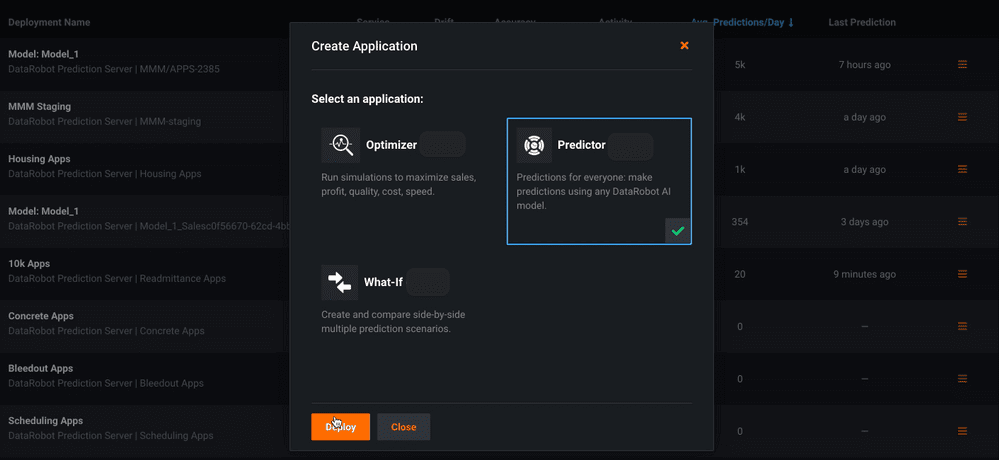
Task: Open the 10k Apps deployment
Action: 29,263
